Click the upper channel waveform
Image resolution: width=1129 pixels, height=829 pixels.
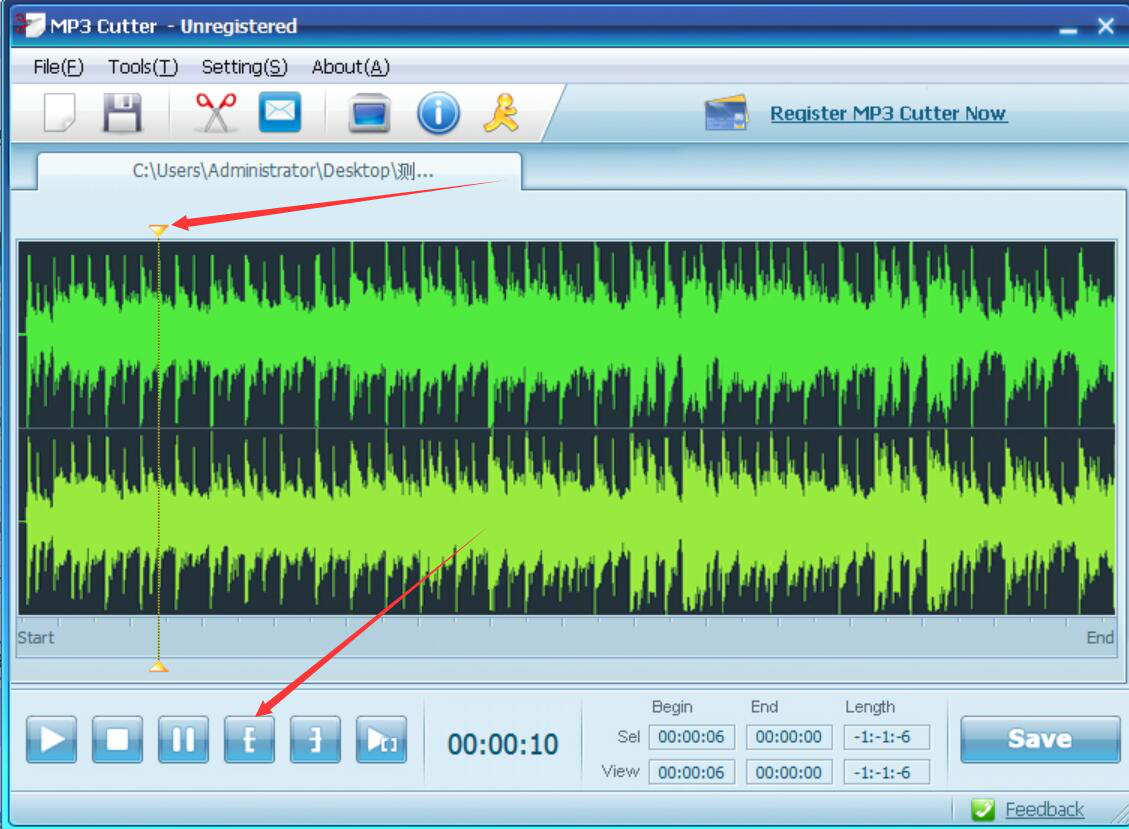(567, 335)
